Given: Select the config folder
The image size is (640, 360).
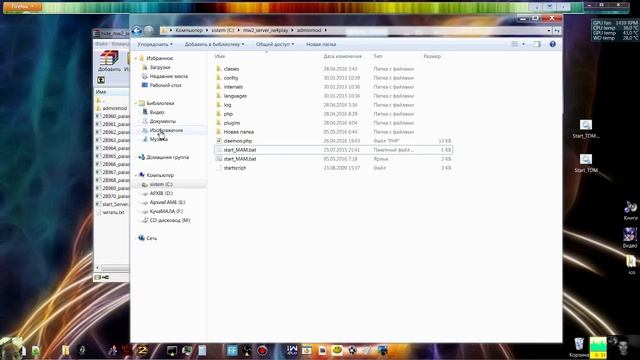Looking at the screenshot, I should point(231,78).
